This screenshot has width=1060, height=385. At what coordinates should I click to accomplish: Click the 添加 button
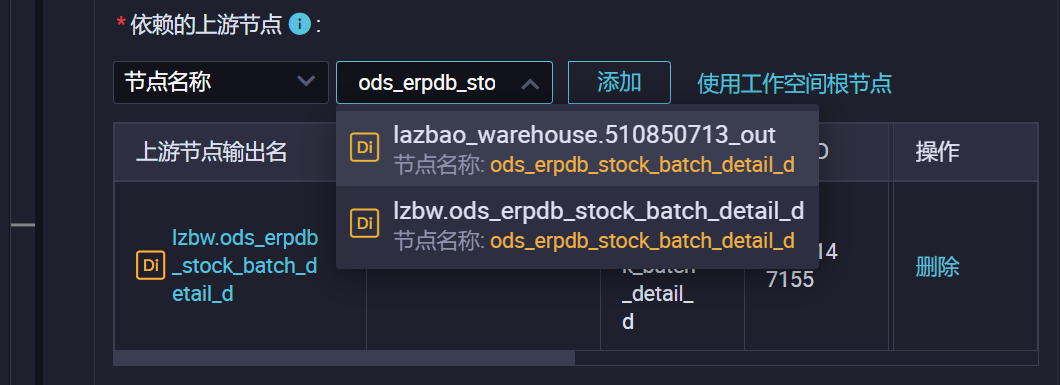click(619, 82)
